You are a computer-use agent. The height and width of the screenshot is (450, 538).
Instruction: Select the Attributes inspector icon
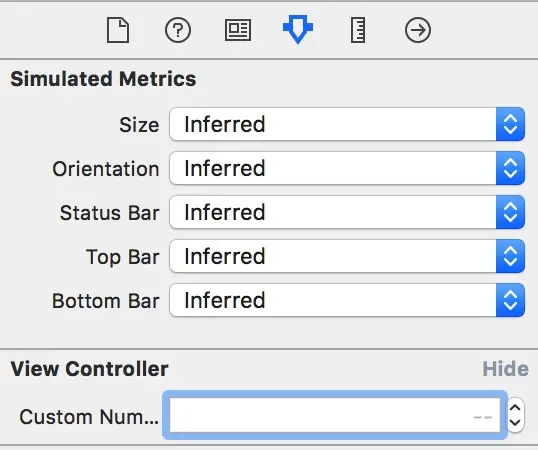298,29
